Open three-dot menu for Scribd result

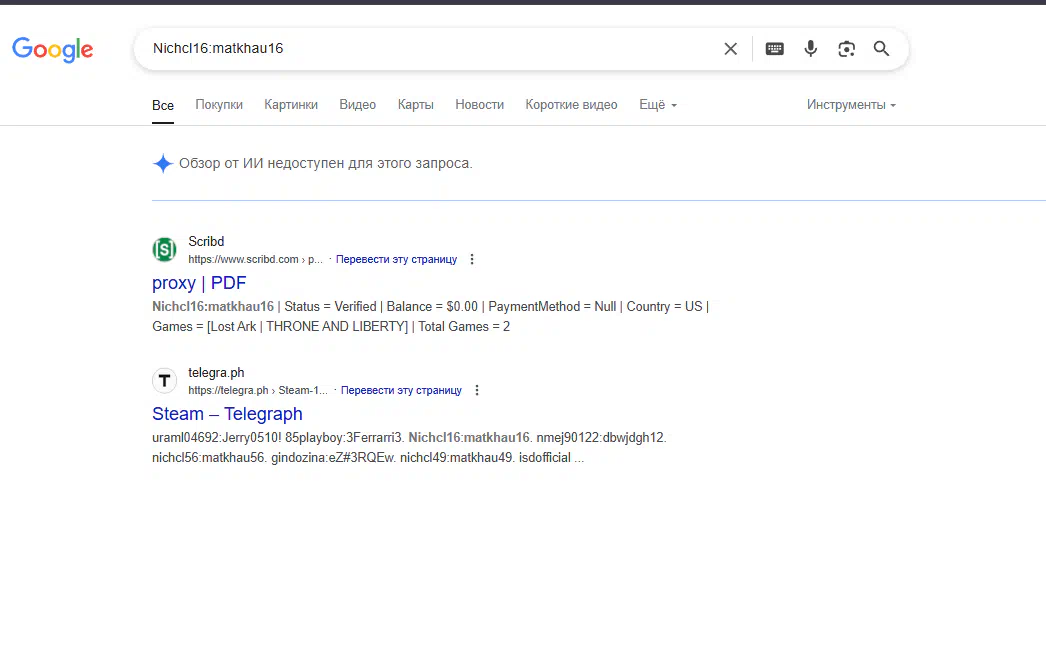point(472,259)
